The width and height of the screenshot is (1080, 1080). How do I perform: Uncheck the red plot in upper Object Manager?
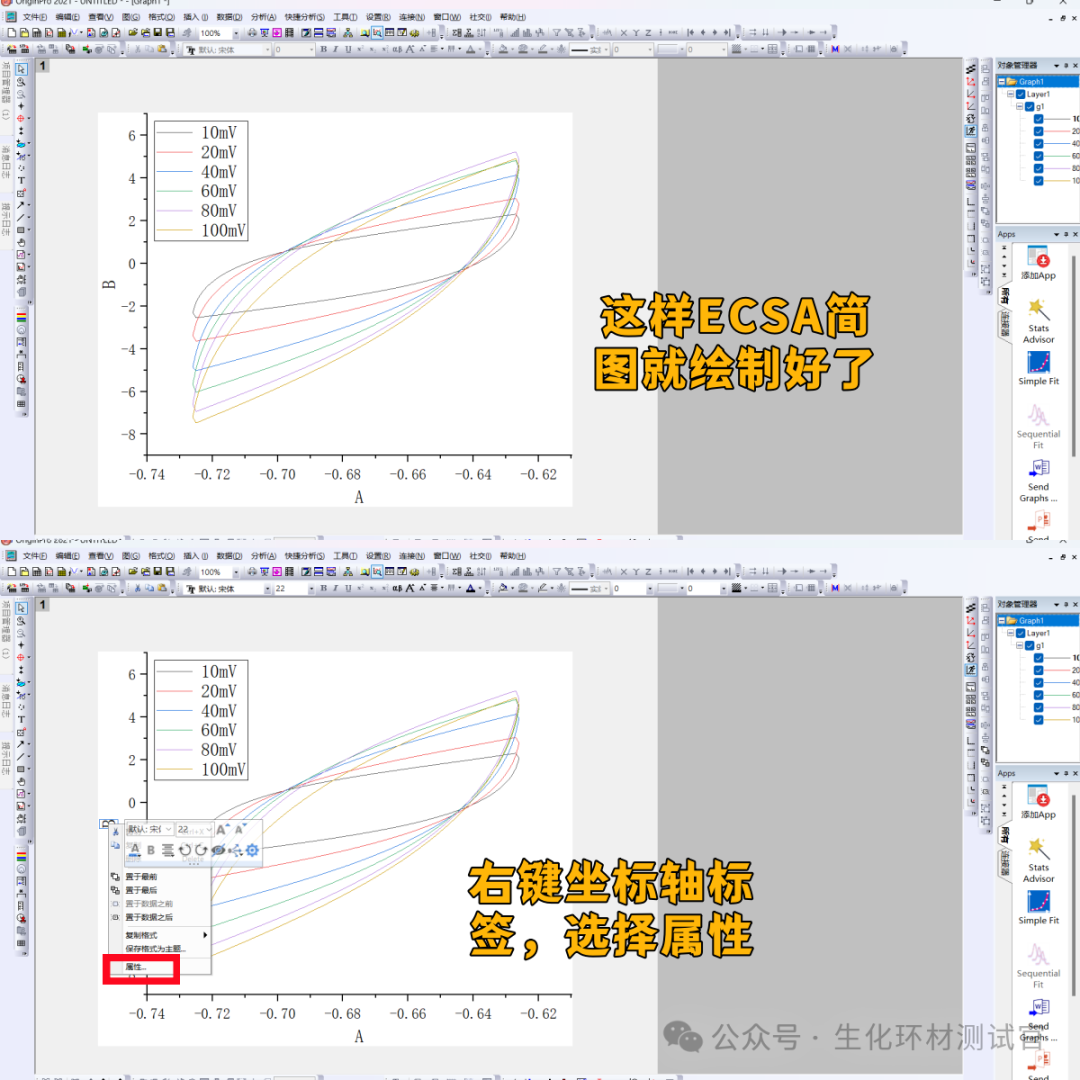(1038, 132)
